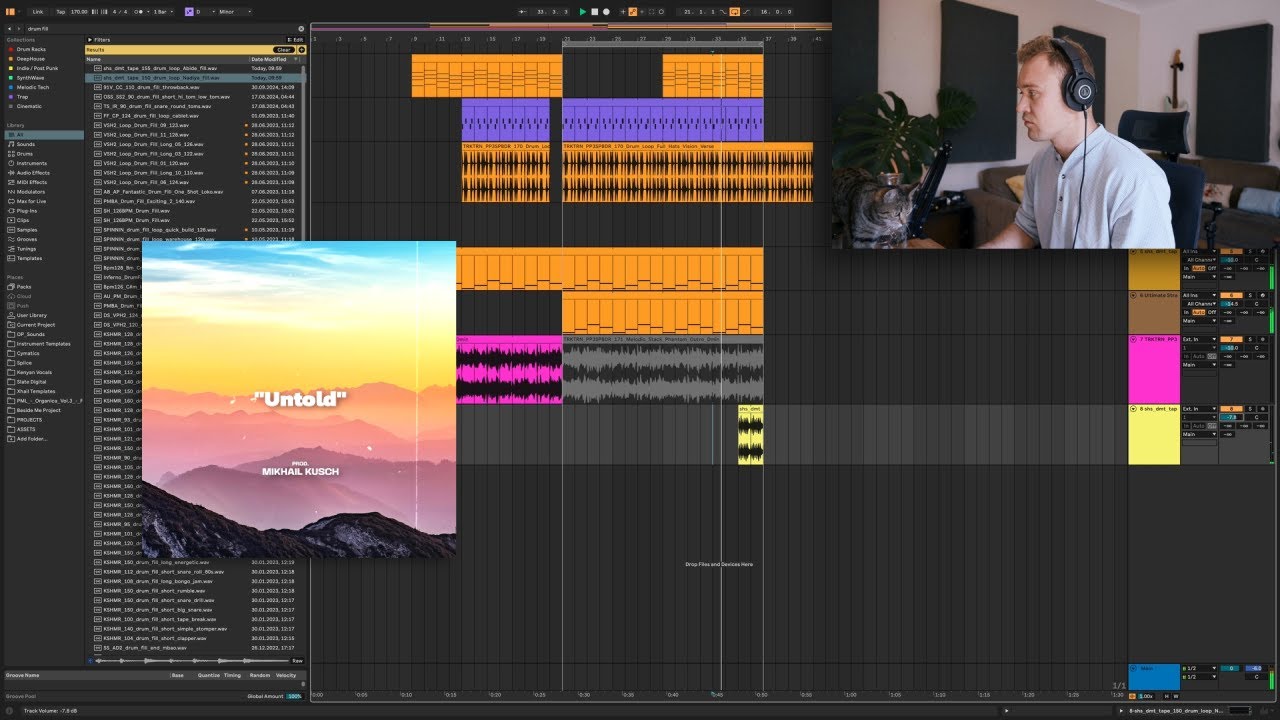Open track 8 Main output dropdown

click(1199, 434)
